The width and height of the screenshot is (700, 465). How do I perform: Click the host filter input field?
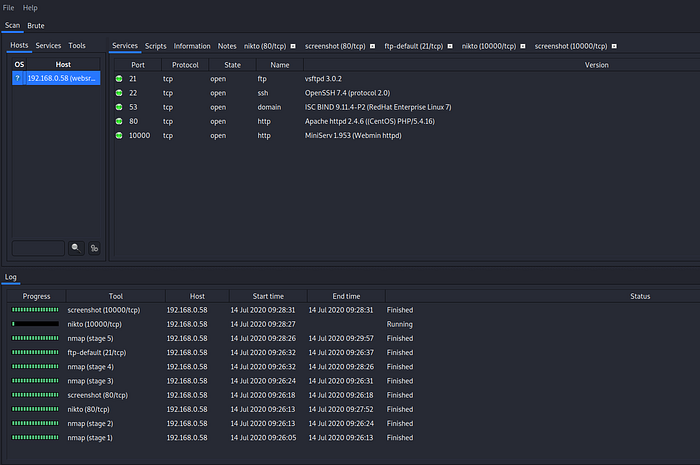coord(38,248)
